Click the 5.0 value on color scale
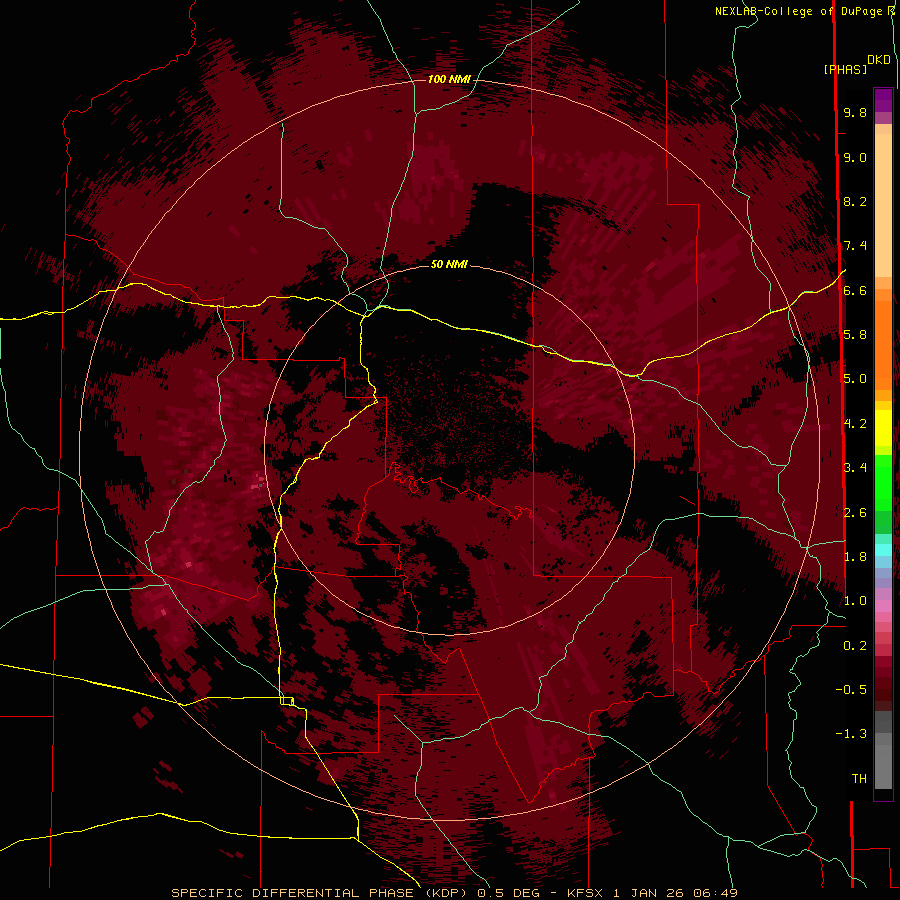The width and height of the screenshot is (900, 900). [855, 379]
